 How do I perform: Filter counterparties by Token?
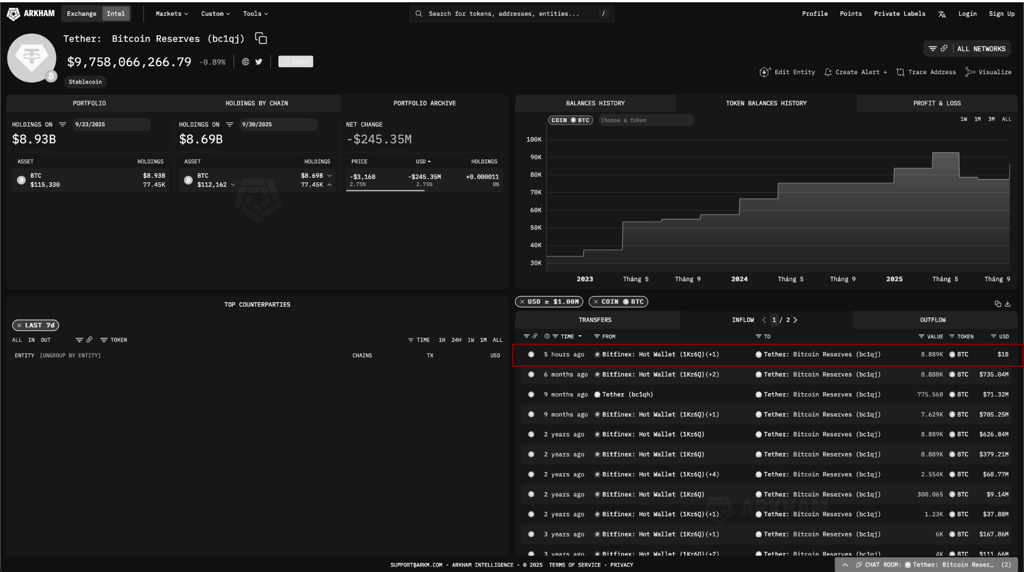[x=113, y=340]
